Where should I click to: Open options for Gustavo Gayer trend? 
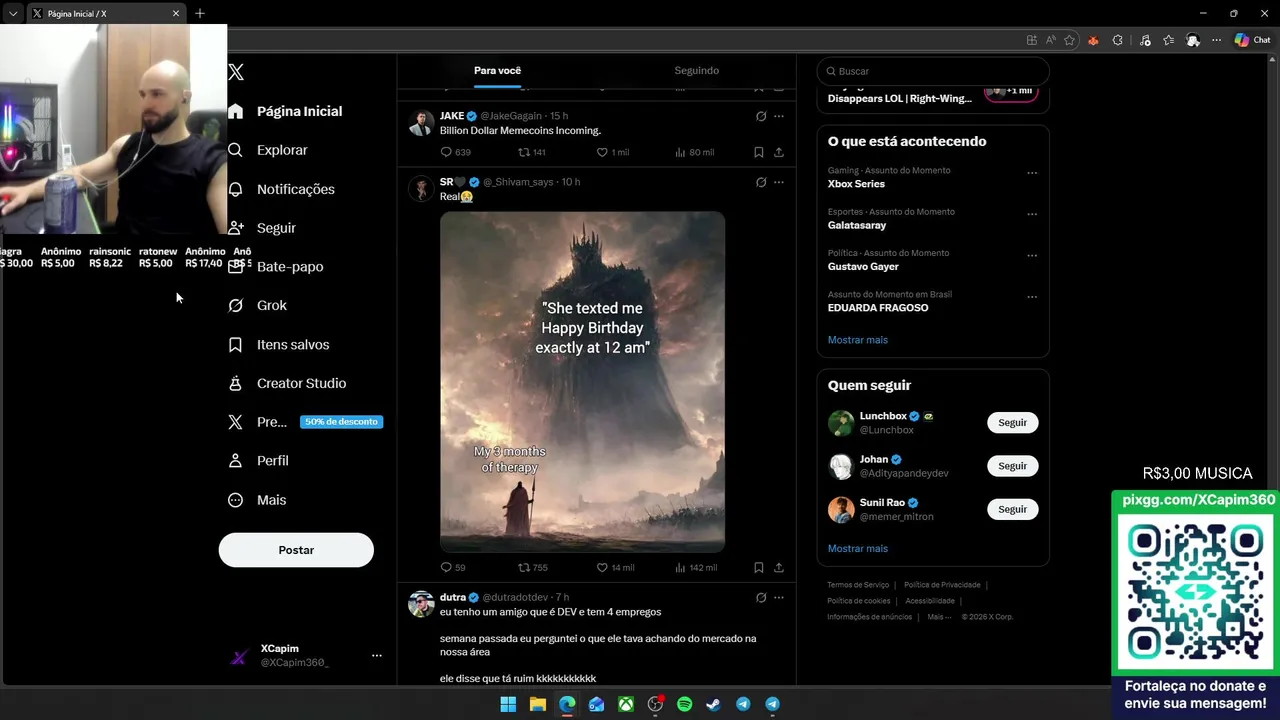[x=1032, y=256]
